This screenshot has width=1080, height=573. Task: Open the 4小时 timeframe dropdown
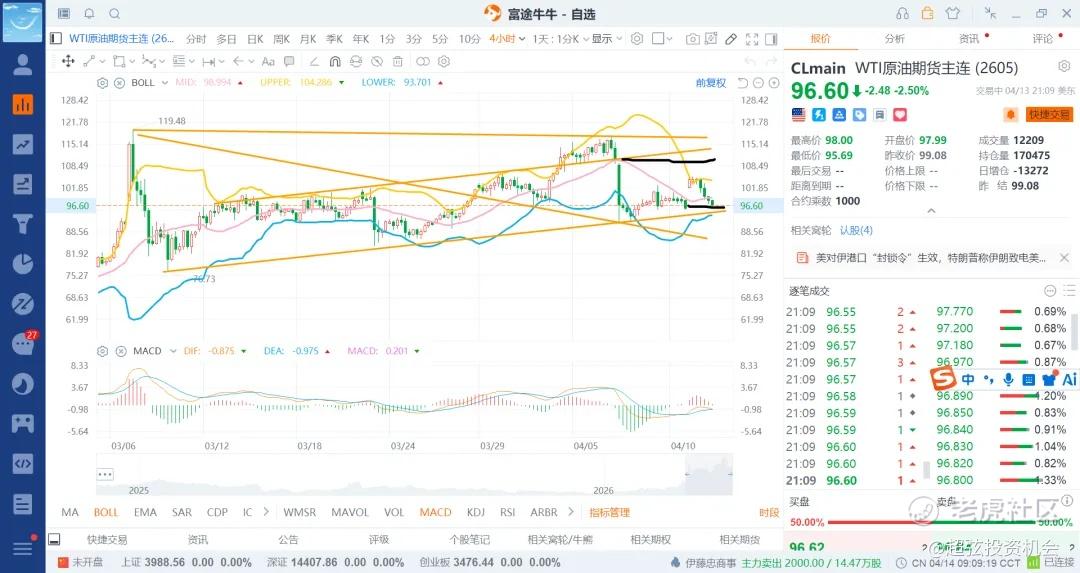coord(508,39)
